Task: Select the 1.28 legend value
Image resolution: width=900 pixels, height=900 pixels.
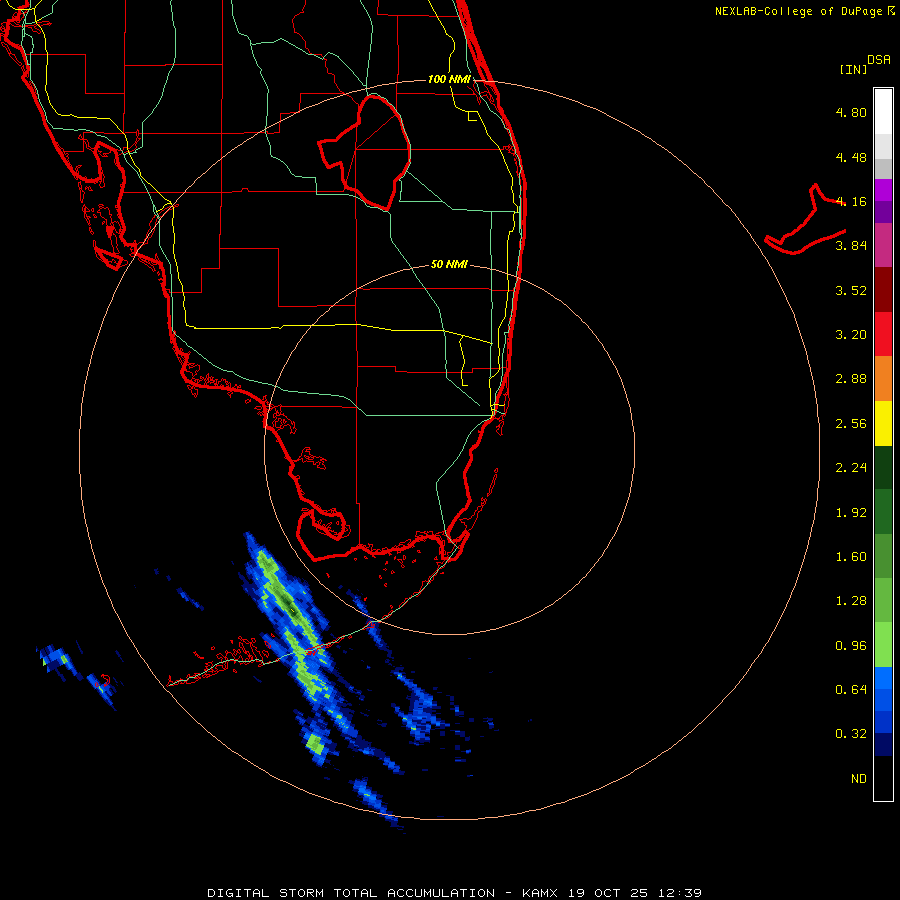Action: pyautogui.click(x=851, y=601)
